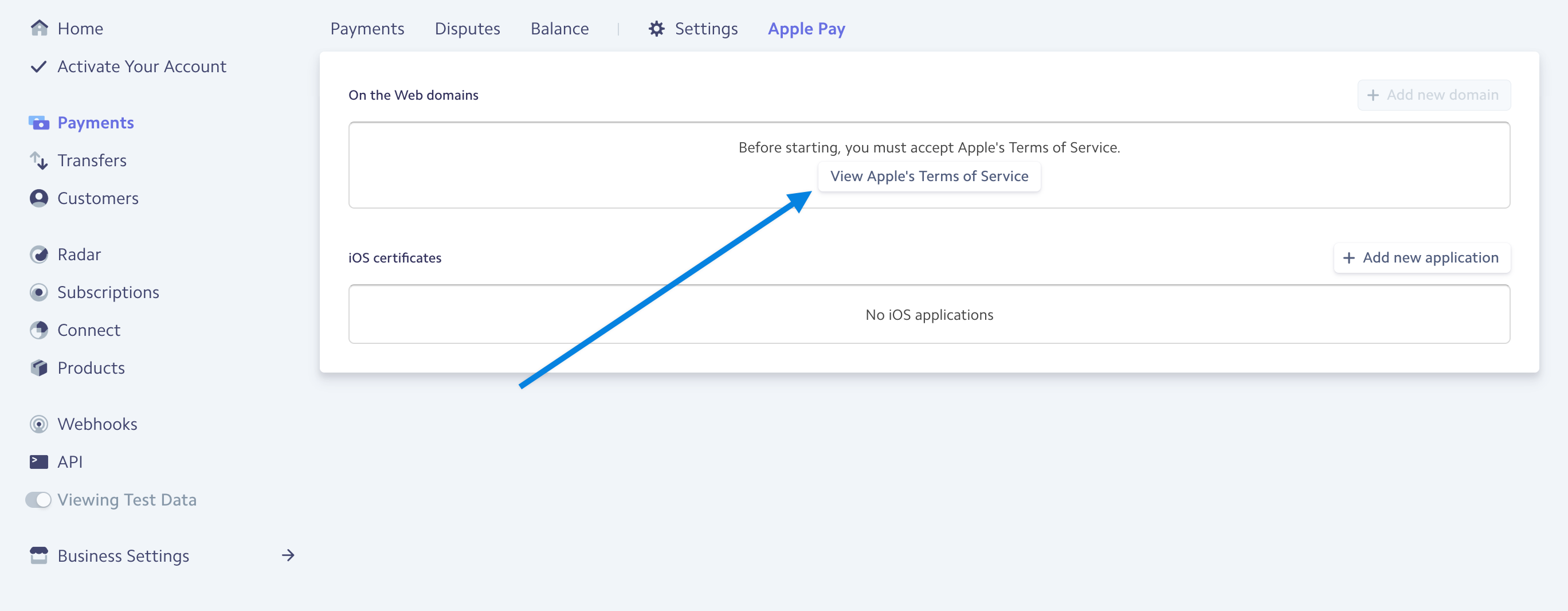Click the Home house icon
This screenshot has height=611, width=1568.
39,28
